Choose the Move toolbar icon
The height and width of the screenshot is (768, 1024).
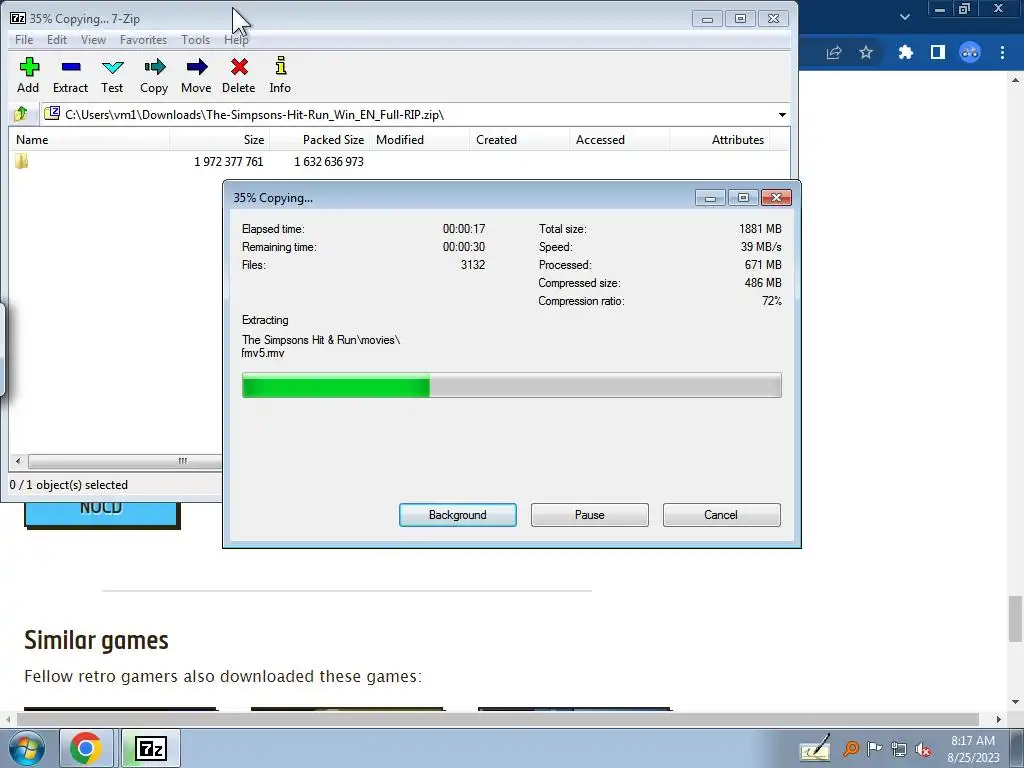[196, 75]
